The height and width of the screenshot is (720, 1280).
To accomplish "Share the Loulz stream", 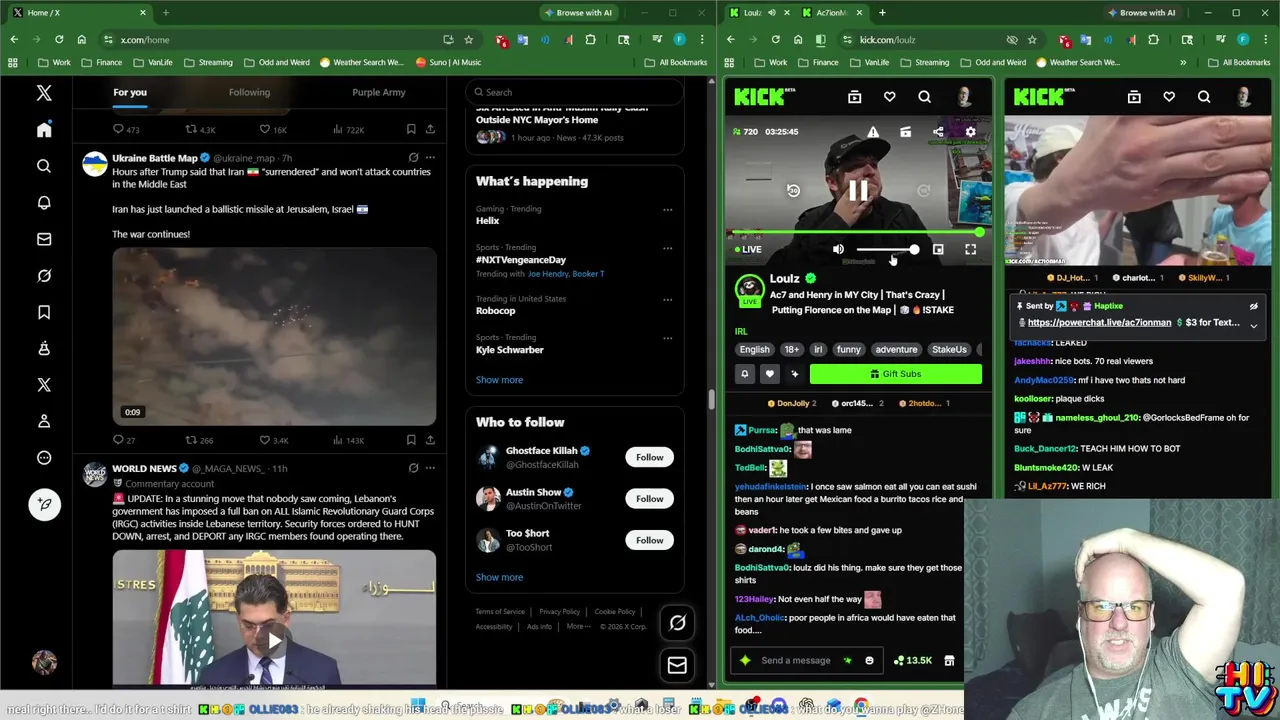I will (938, 132).
